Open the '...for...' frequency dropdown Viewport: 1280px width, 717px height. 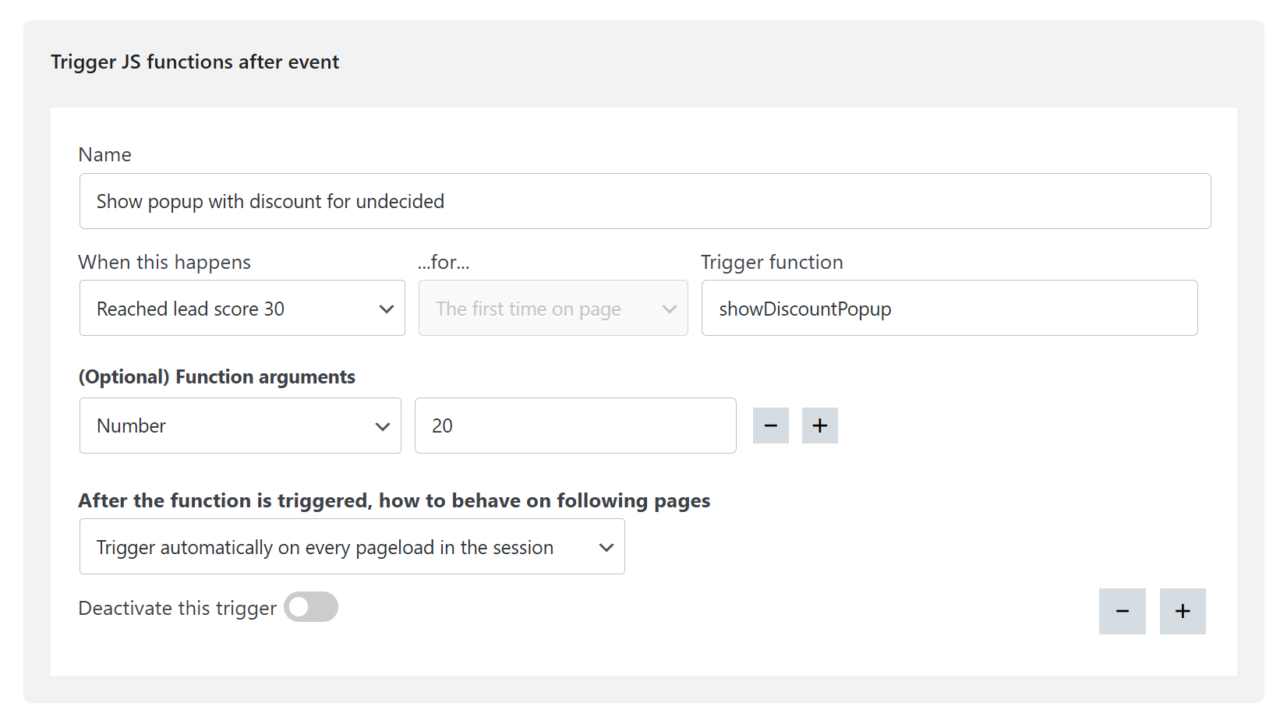tap(553, 308)
